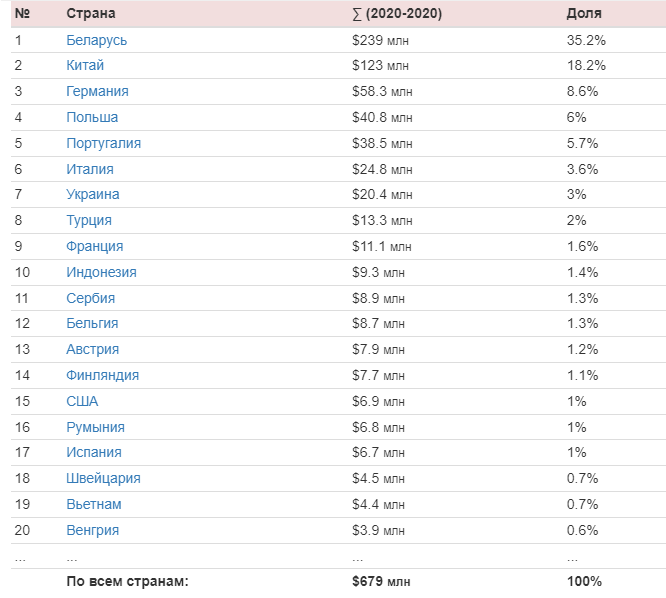Select the Турция link
Image resolution: width=666 pixels, height=598 pixels.
89,220
